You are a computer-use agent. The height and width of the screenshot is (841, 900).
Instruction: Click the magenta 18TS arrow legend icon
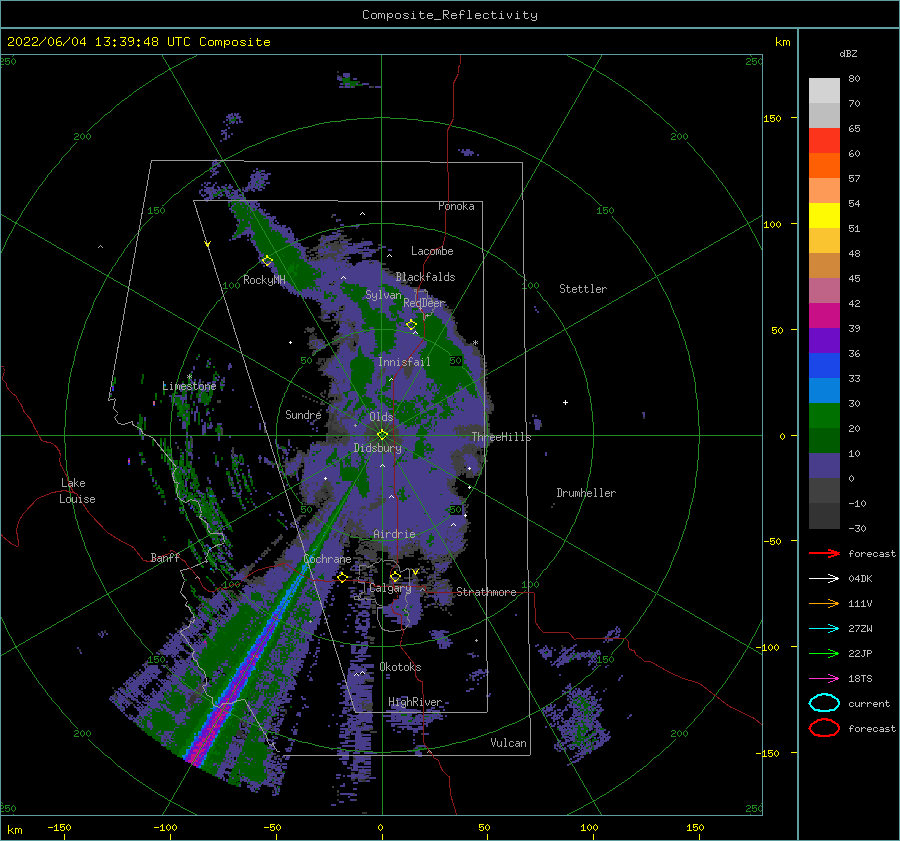tap(824, 679)
